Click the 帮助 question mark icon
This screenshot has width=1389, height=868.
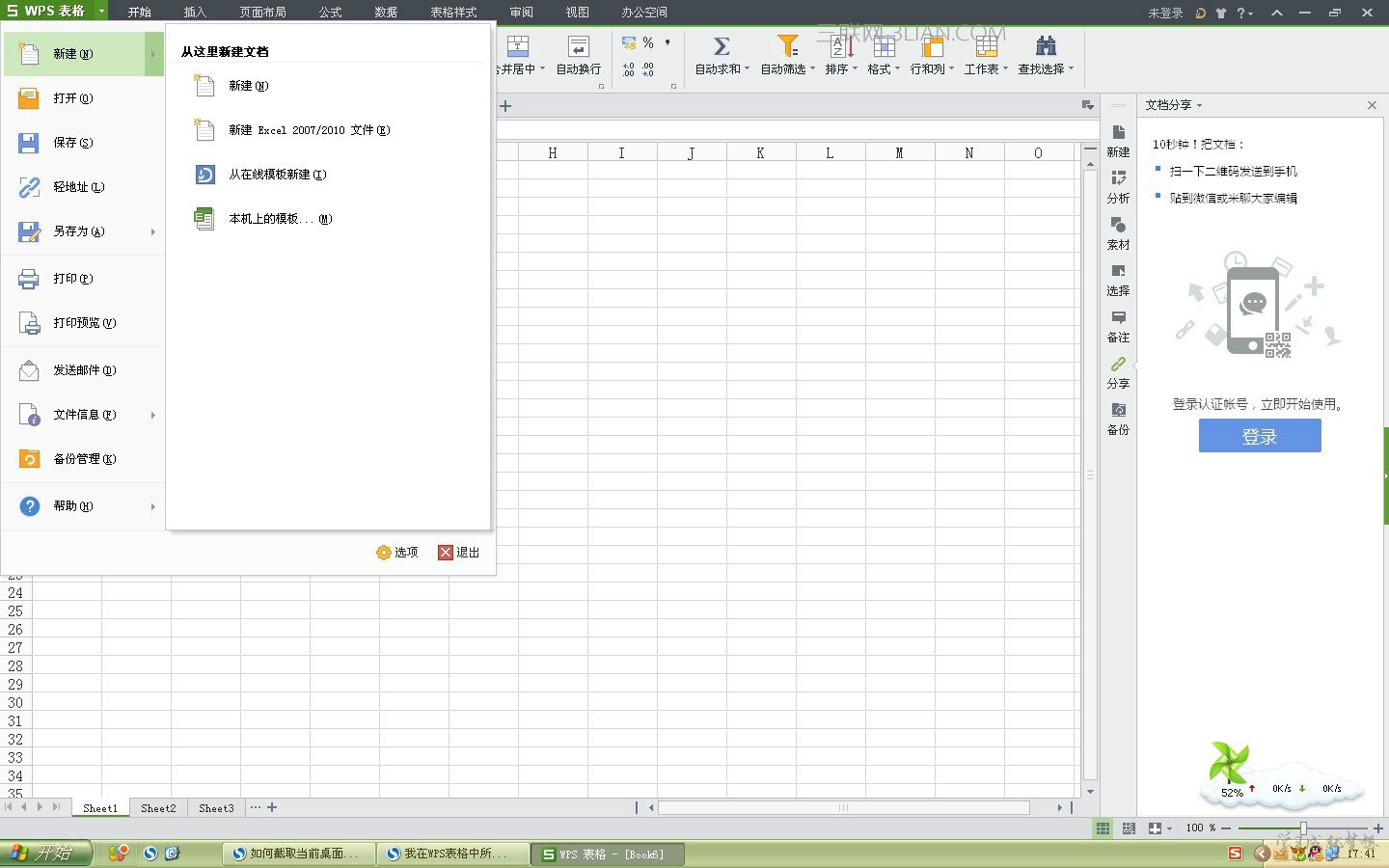click(29, 506)
